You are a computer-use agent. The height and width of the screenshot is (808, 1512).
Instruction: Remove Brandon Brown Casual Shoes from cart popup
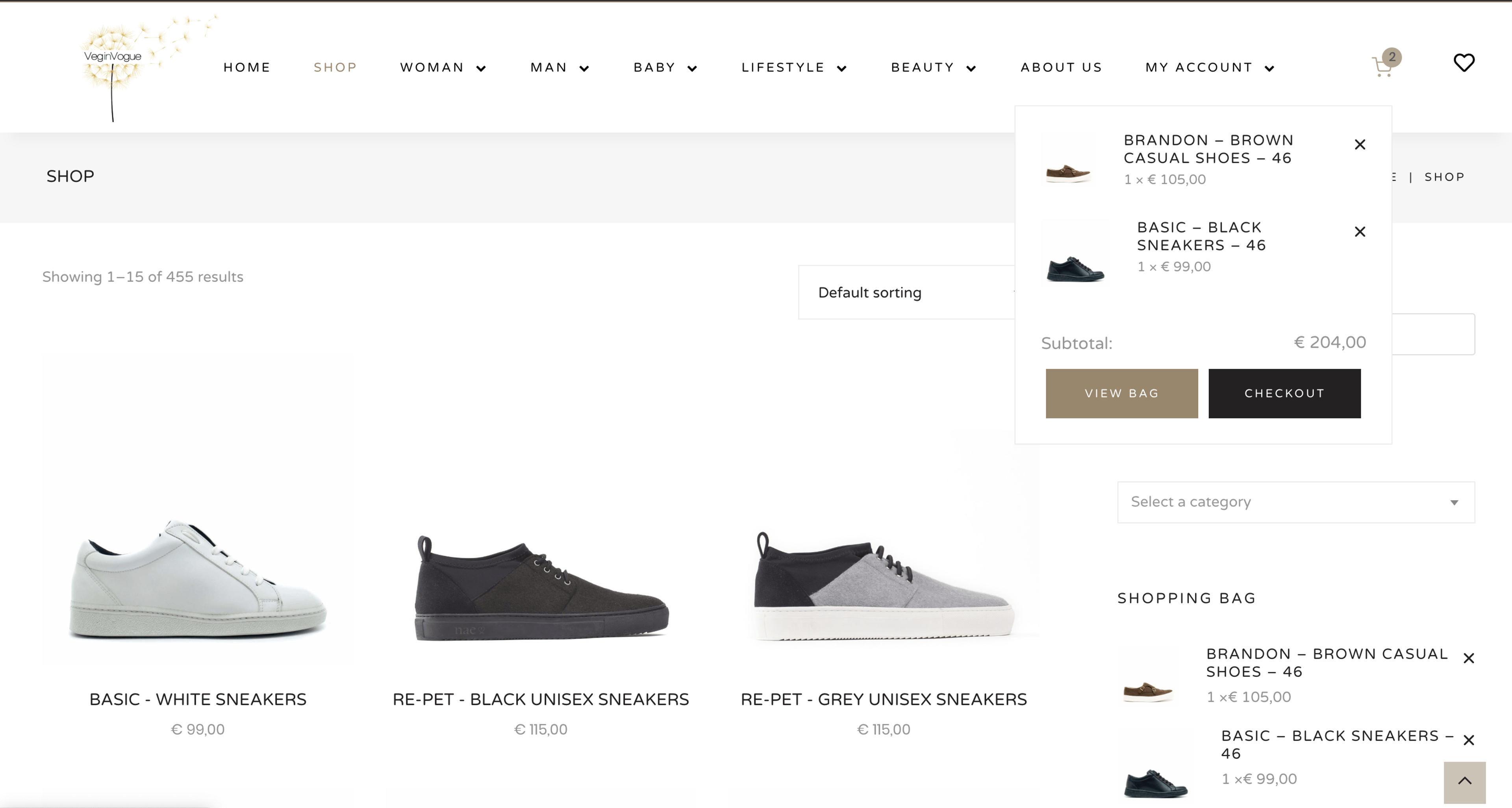click(1360, 145)
